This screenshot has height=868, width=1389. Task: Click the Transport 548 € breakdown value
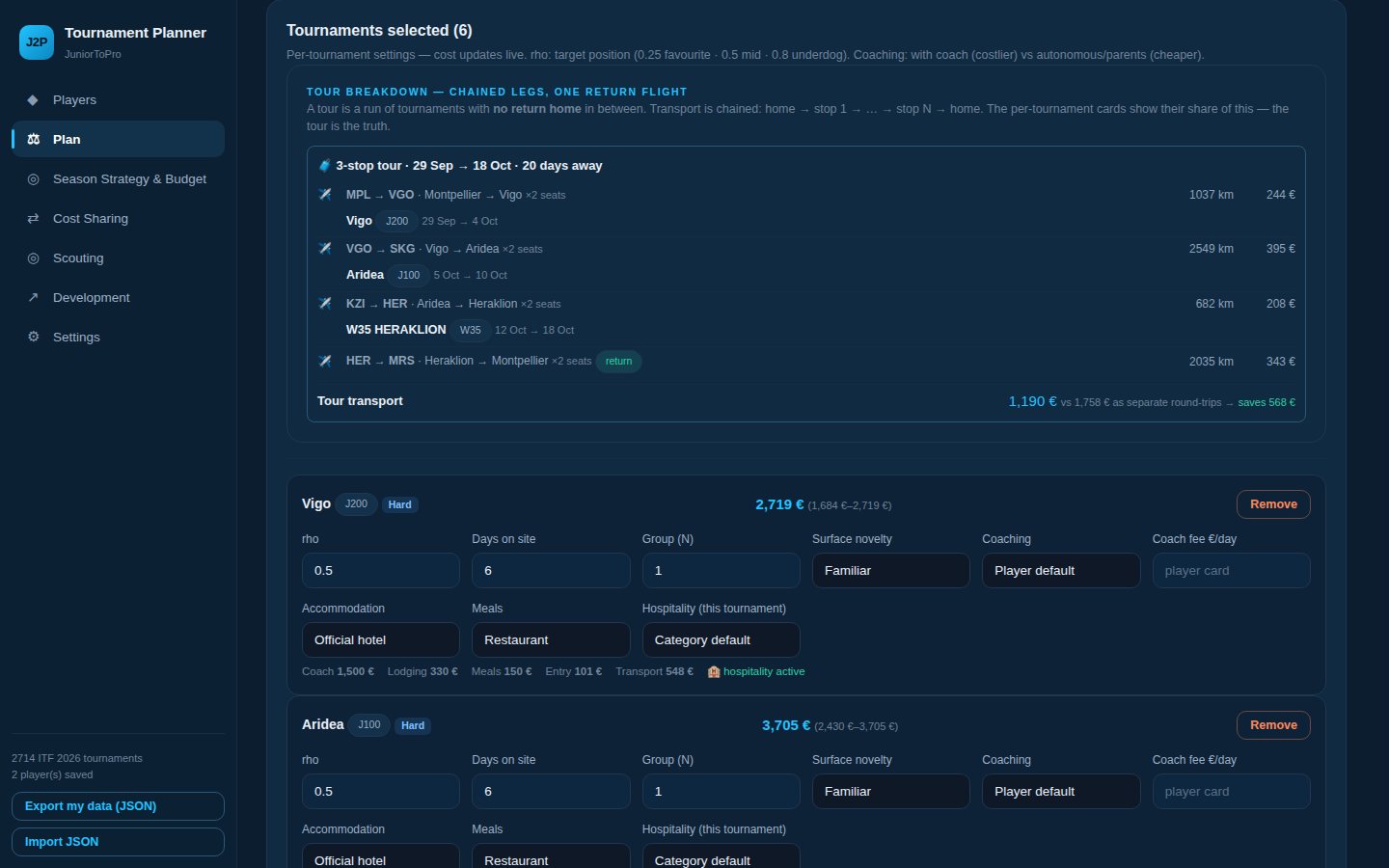point(654,671)
